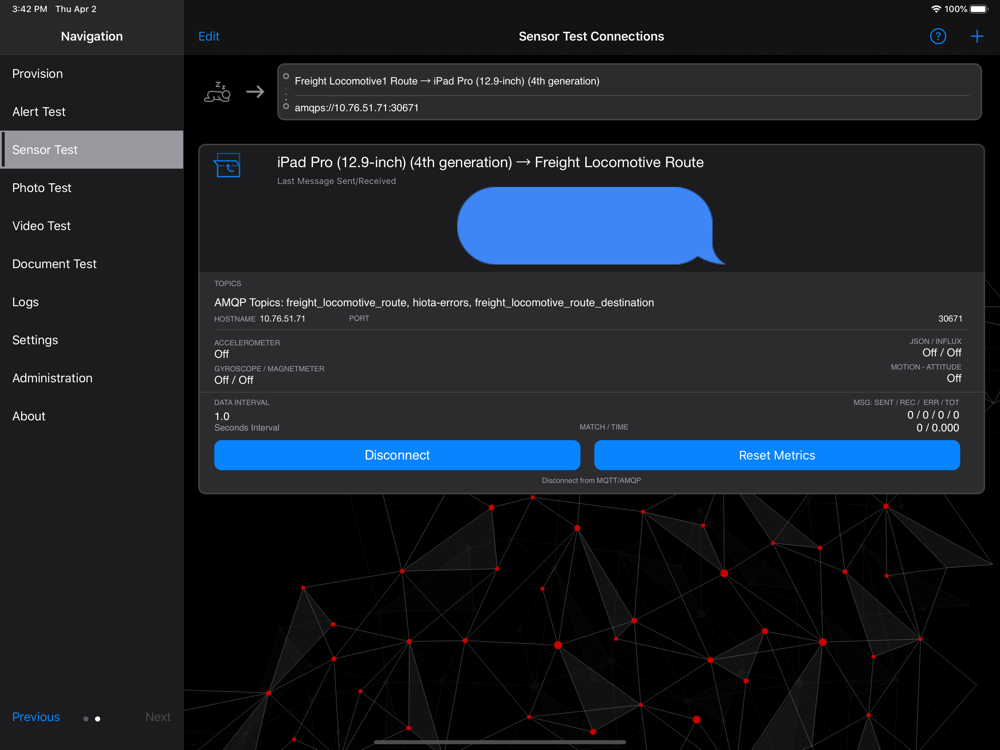Screen dimensions: 1000x750
Task: Tap the data interval value 1.0
Action: (222, 416)
